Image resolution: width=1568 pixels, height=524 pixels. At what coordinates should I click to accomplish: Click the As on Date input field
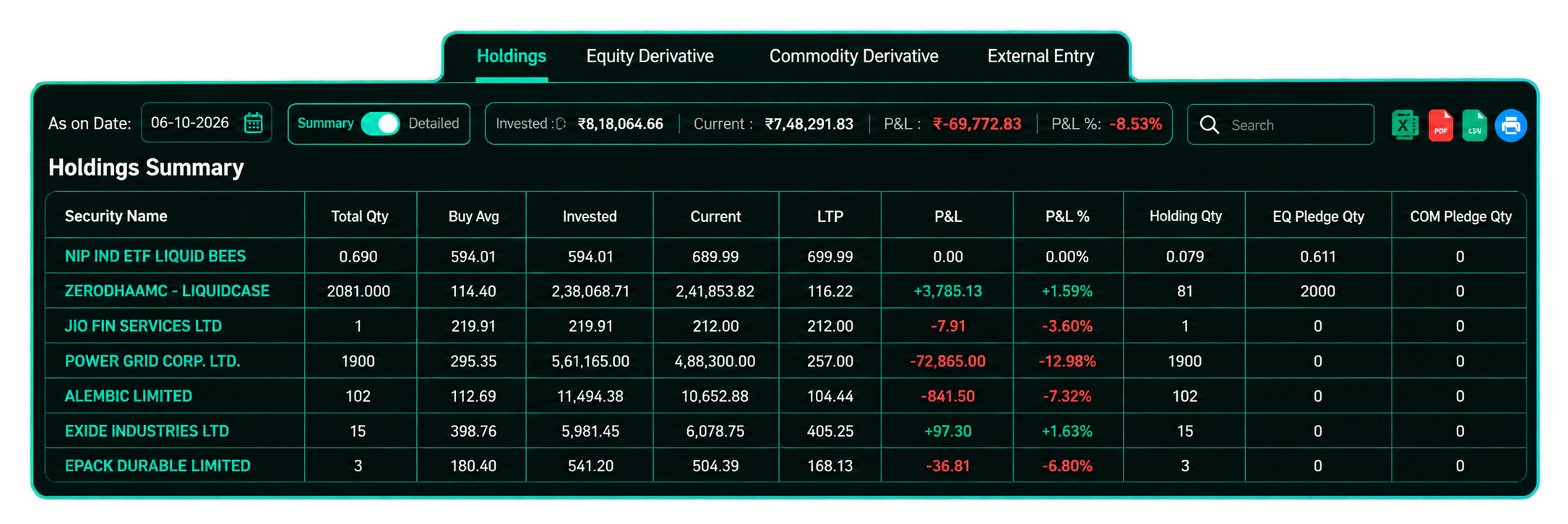coord(207,123)
